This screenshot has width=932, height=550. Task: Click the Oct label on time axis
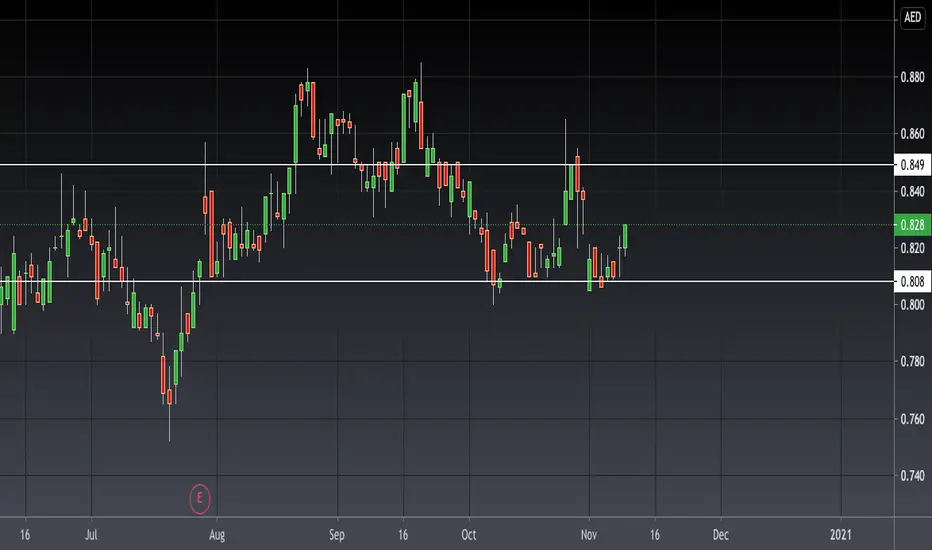pos(469,535)
